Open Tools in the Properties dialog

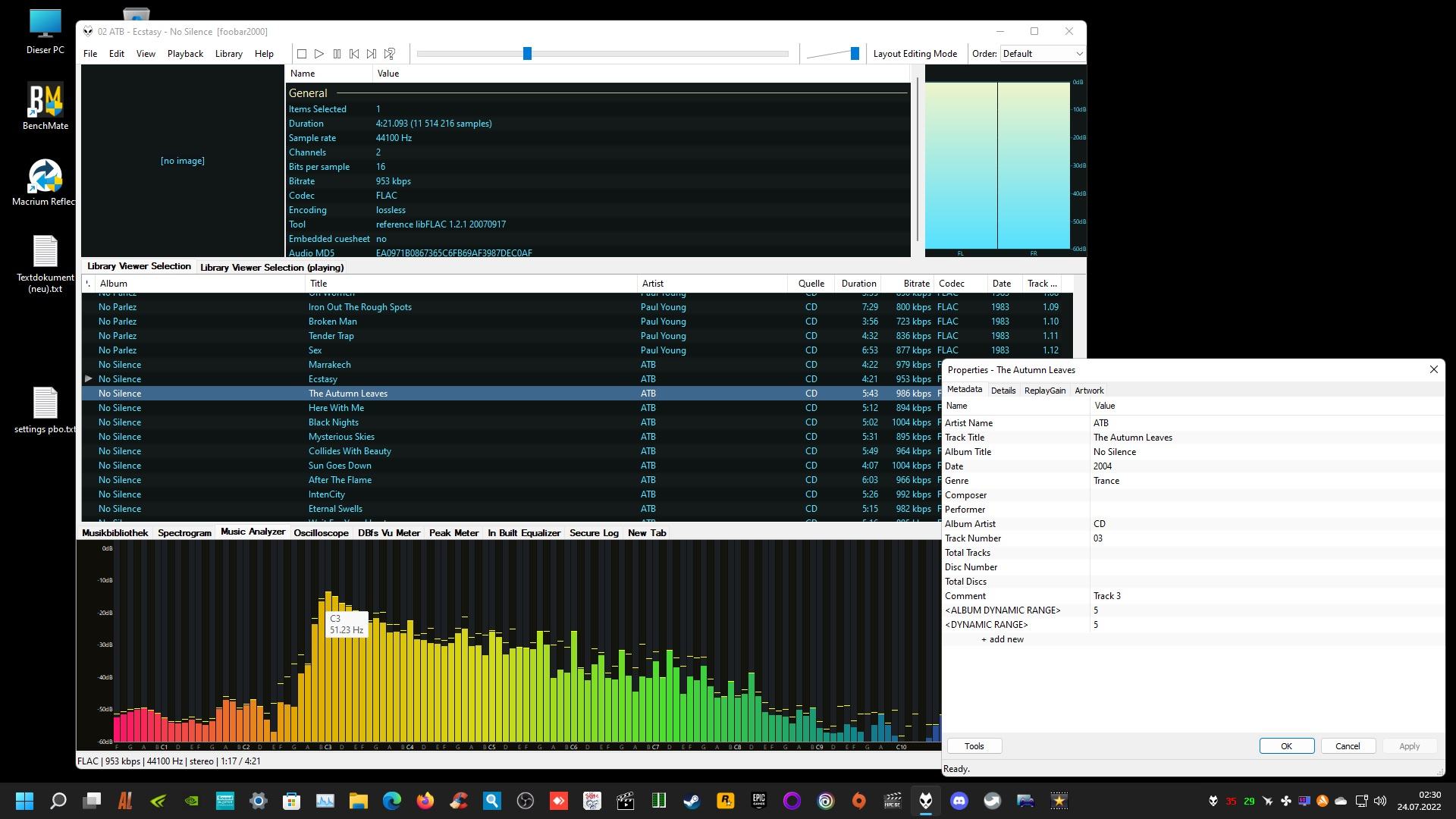(x=974, y=746)
